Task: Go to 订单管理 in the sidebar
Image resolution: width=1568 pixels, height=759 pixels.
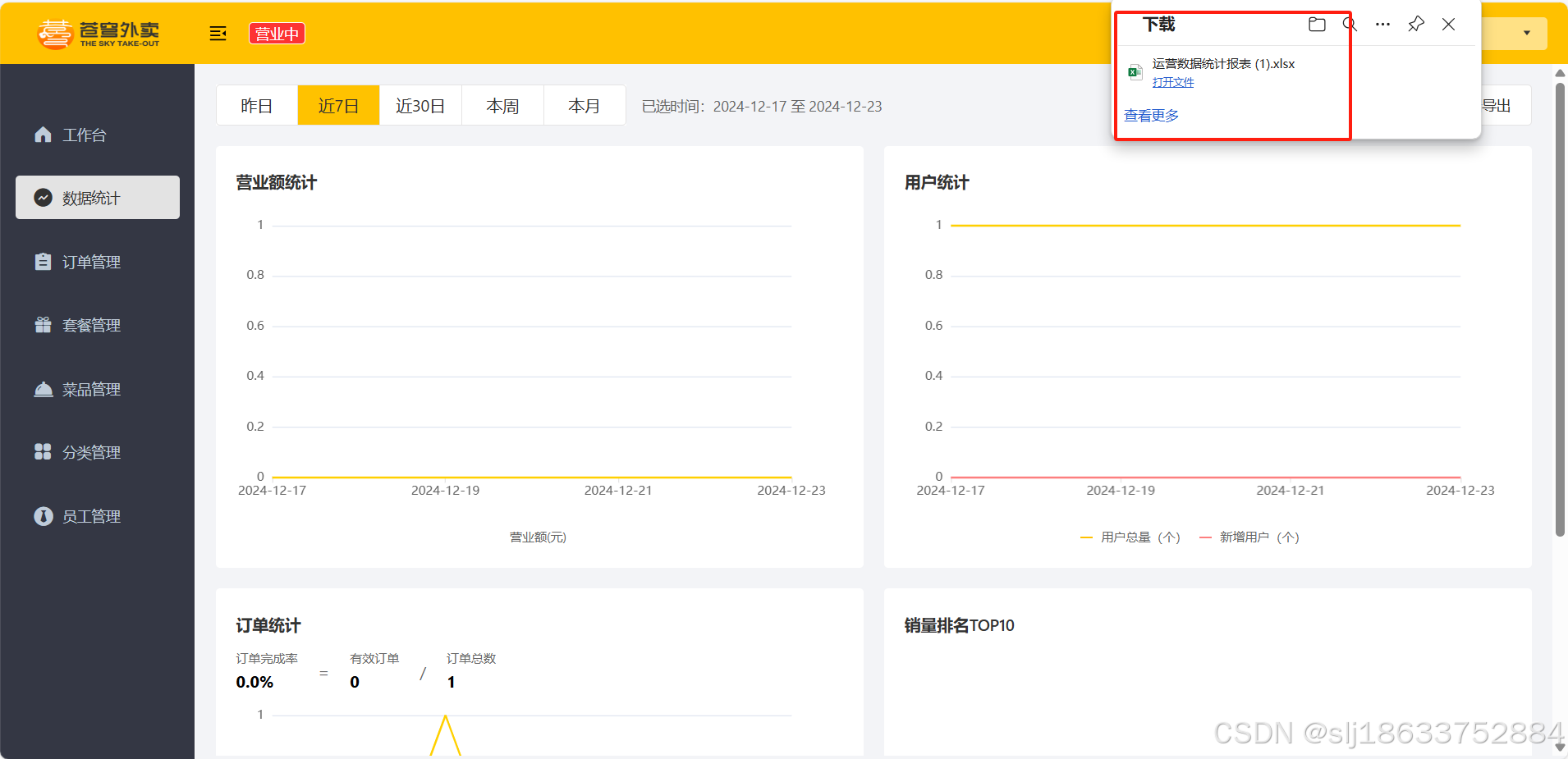Action: [x=97, y=262]
